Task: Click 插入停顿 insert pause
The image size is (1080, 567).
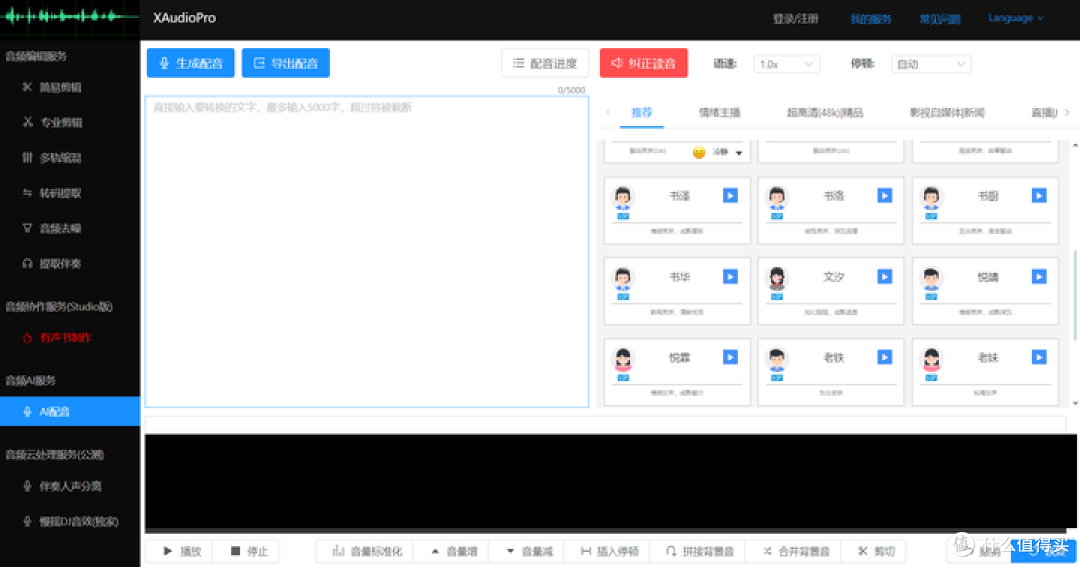Action: (x=609, y=551)
